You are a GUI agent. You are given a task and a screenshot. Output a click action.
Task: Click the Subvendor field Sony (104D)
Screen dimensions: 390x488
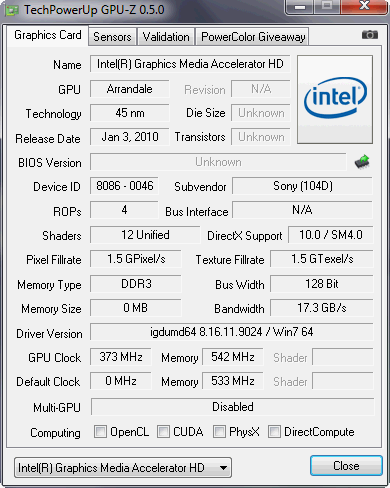click(x=302, y=186)
